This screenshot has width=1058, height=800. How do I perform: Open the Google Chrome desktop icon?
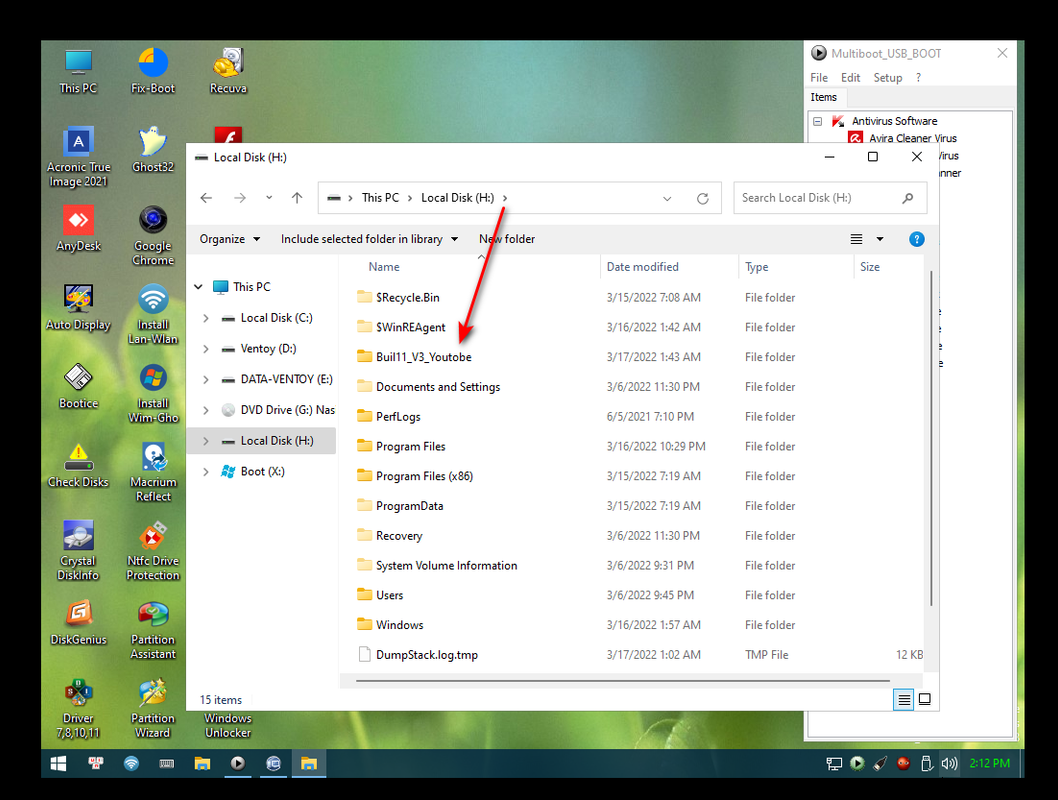(153, 236)
